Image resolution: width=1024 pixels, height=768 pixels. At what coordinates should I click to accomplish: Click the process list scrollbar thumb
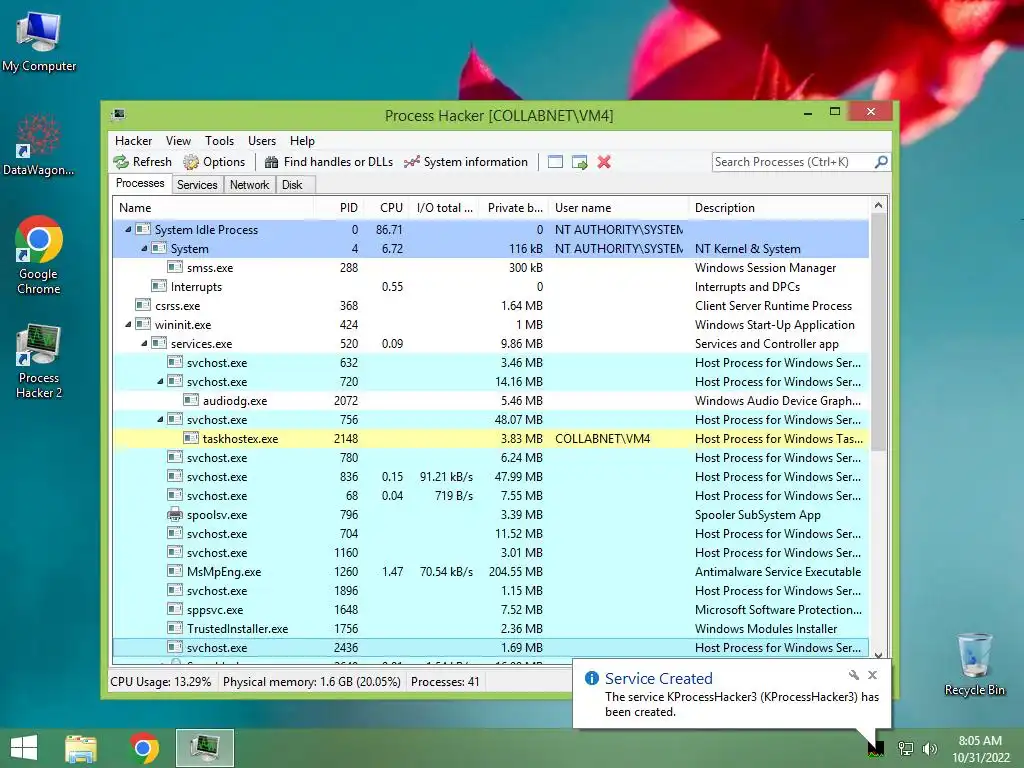878,332
